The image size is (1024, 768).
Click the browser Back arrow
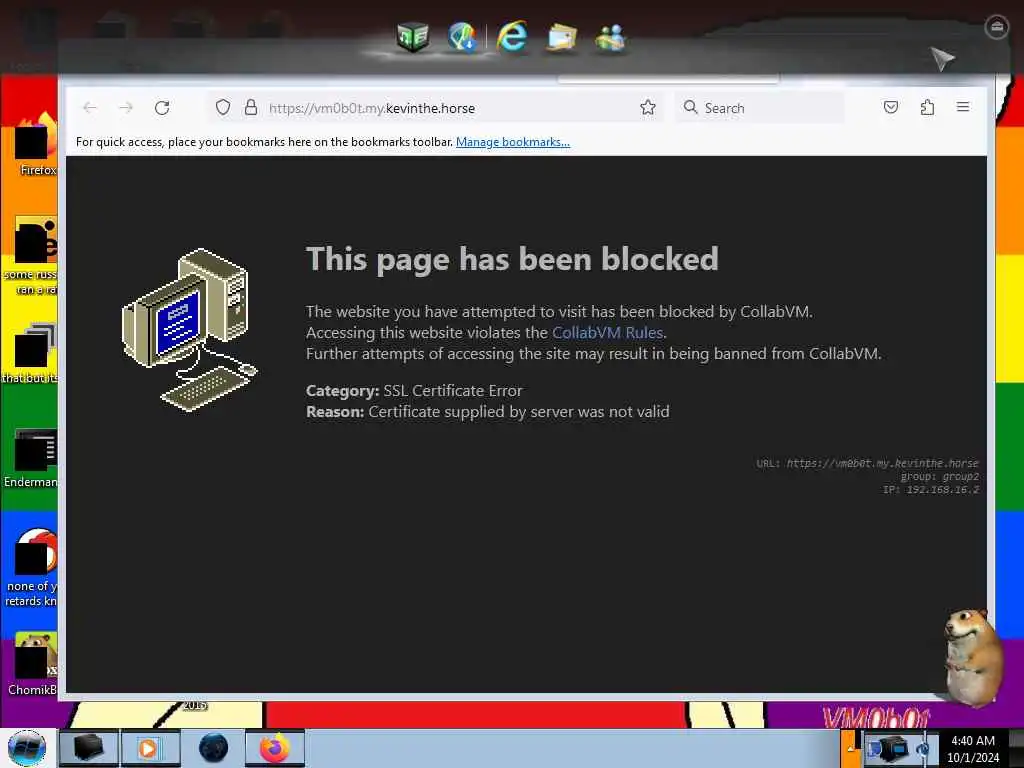[90, 108]
